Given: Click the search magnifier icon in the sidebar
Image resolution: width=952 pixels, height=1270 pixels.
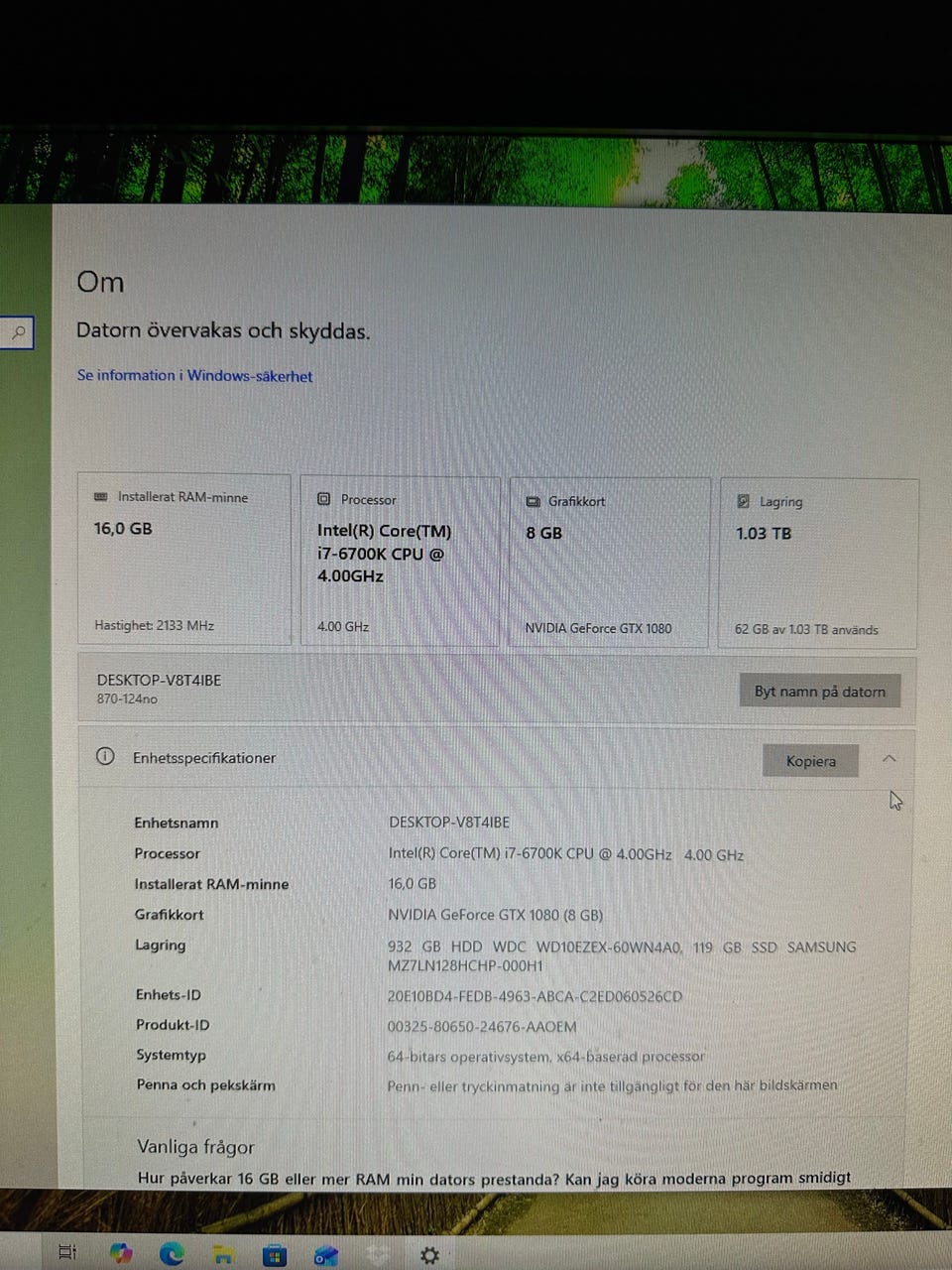Looking at the screenshot, I should pos(18,332).
